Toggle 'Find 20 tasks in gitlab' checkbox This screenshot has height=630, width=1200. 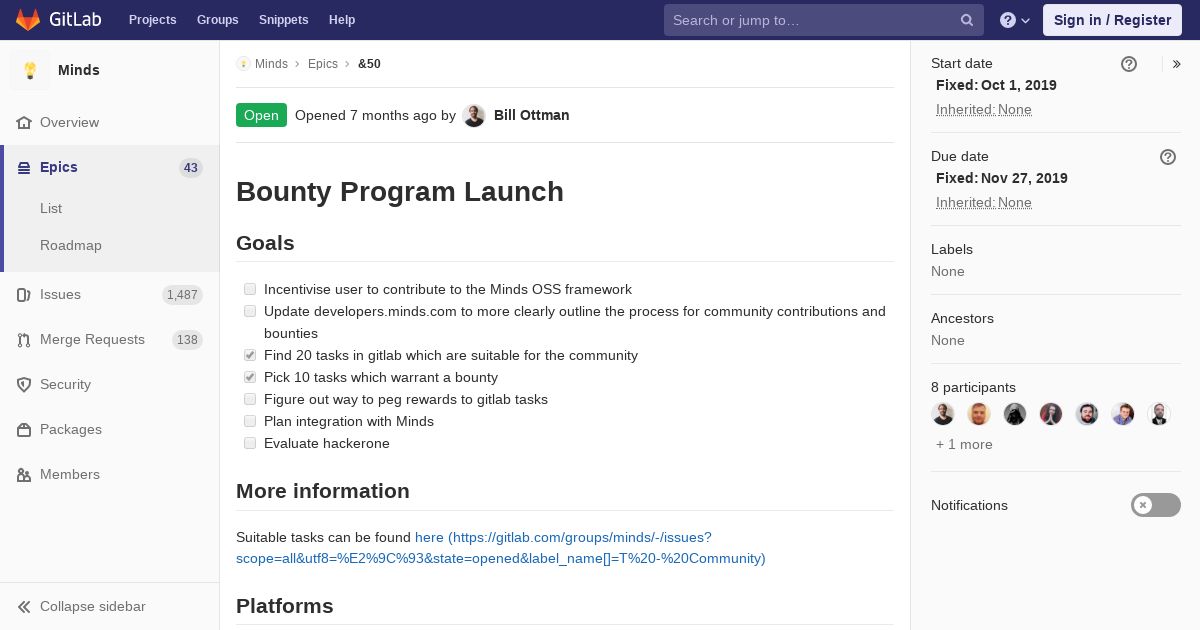tap(250, 355)
